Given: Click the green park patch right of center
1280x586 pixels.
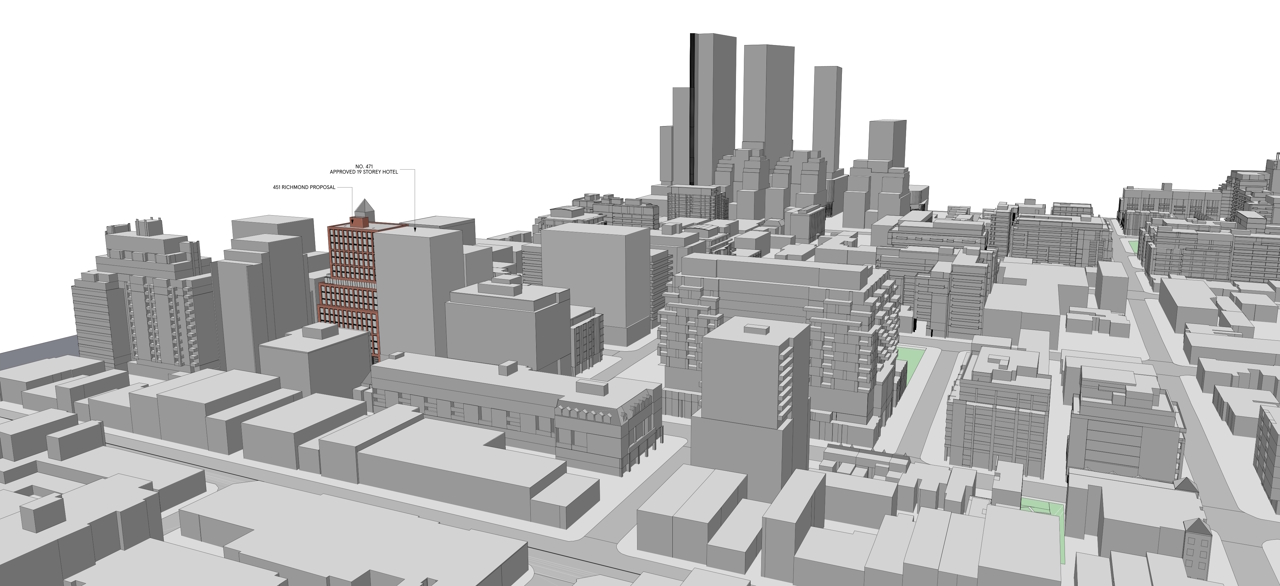Looking at the screenshot, I should [x=910, y=365].
